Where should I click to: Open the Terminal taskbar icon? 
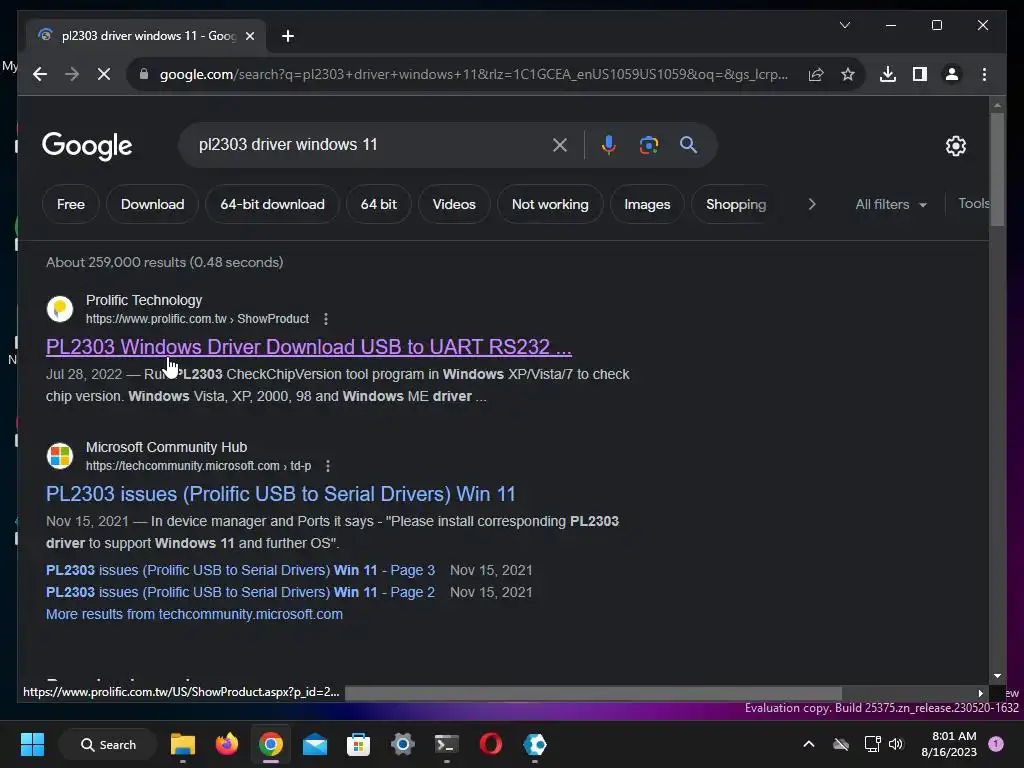tap(447, 744)
